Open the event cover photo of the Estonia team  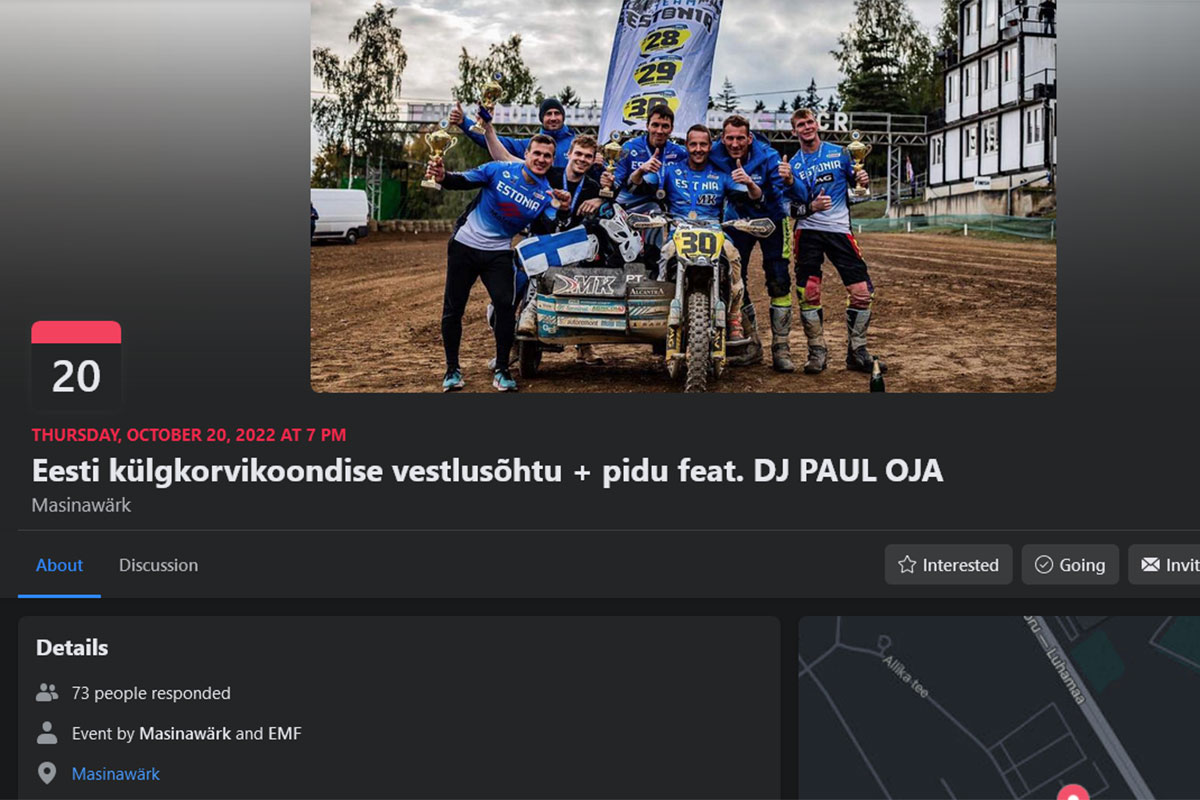click(683, 196)
